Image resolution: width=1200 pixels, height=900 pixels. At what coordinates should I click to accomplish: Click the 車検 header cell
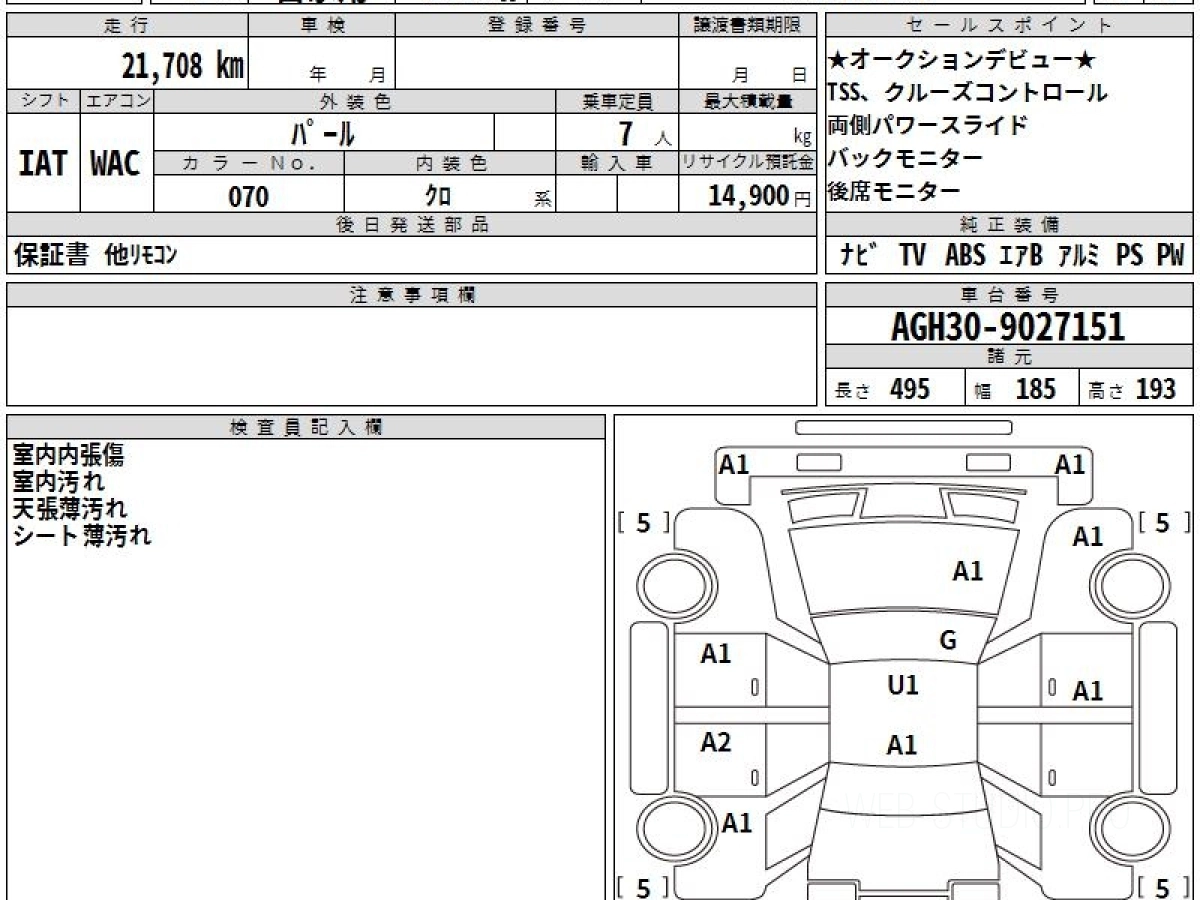[x=322, y=26]
